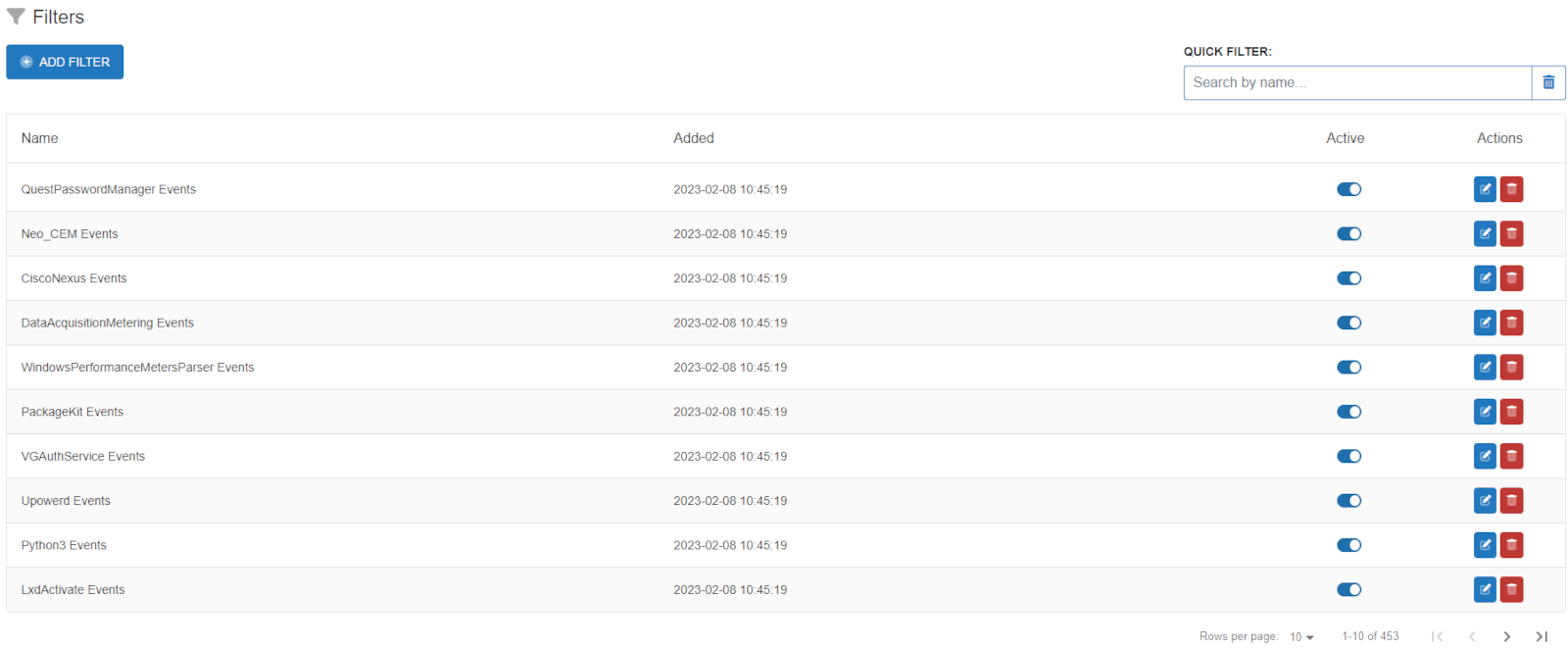This screenshot has height=648, width=1568.
Task: Edit the PackageKit Events filter
Action: tap(1485, 412)
